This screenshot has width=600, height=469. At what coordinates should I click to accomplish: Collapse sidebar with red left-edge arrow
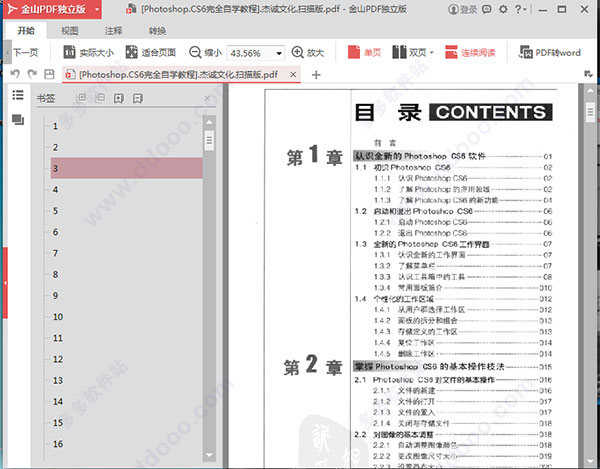coord(5,283)
